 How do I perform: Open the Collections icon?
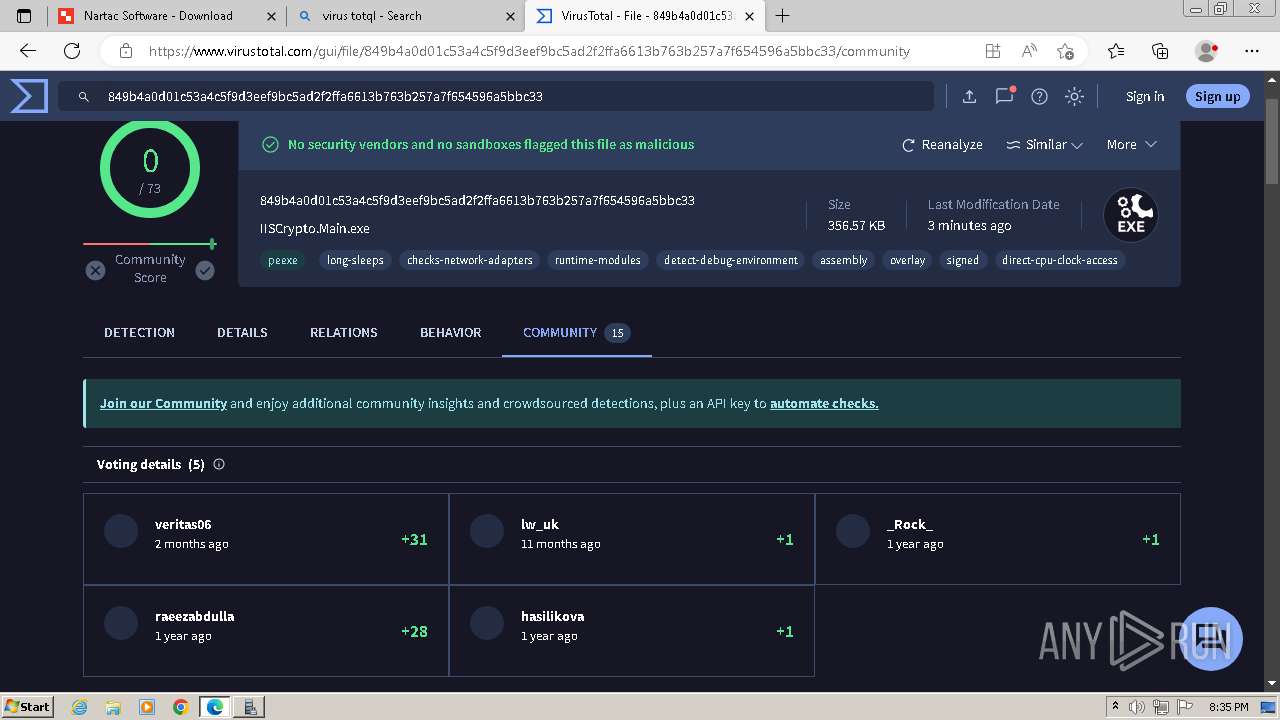tap(1160, 51)
